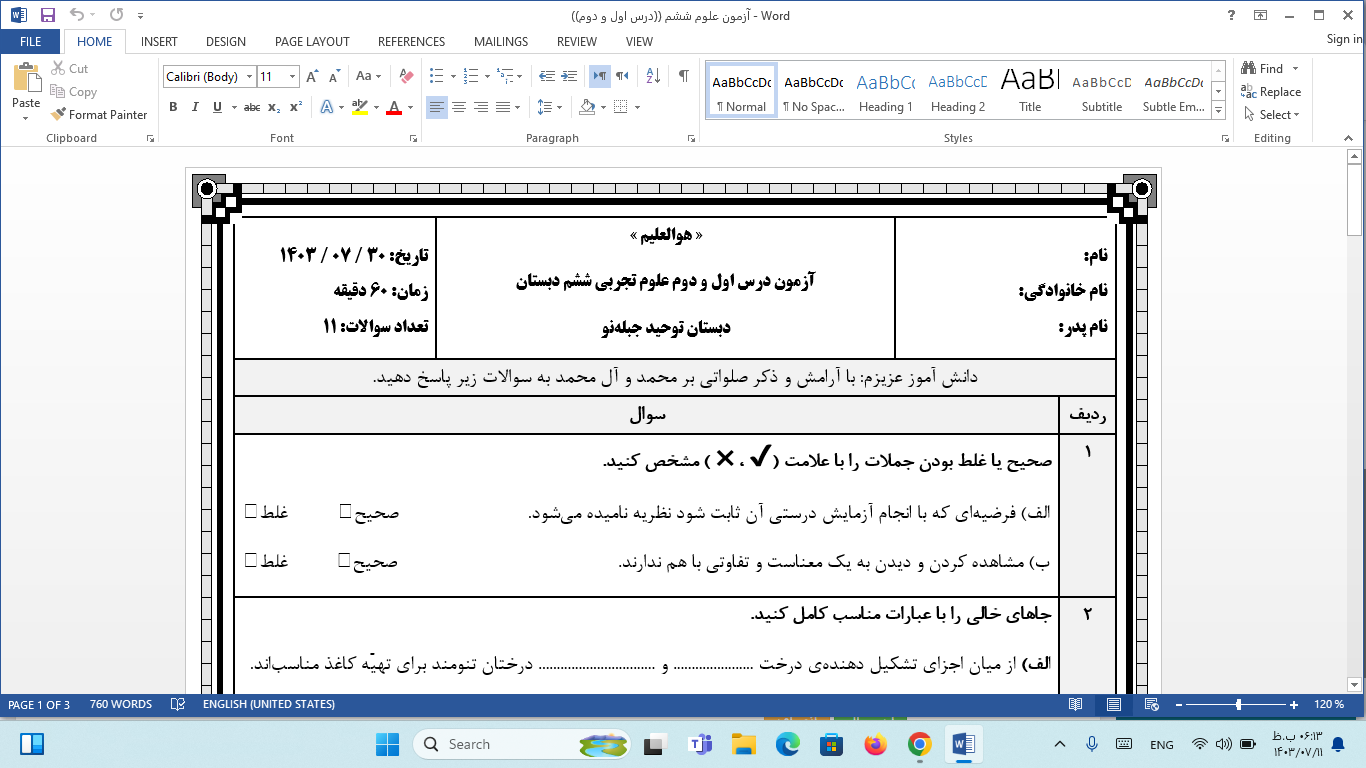Click the Save icon in quick access toolbar
Screen dimensions: 1366x768
pyautogui.click(x=47, y=15)
